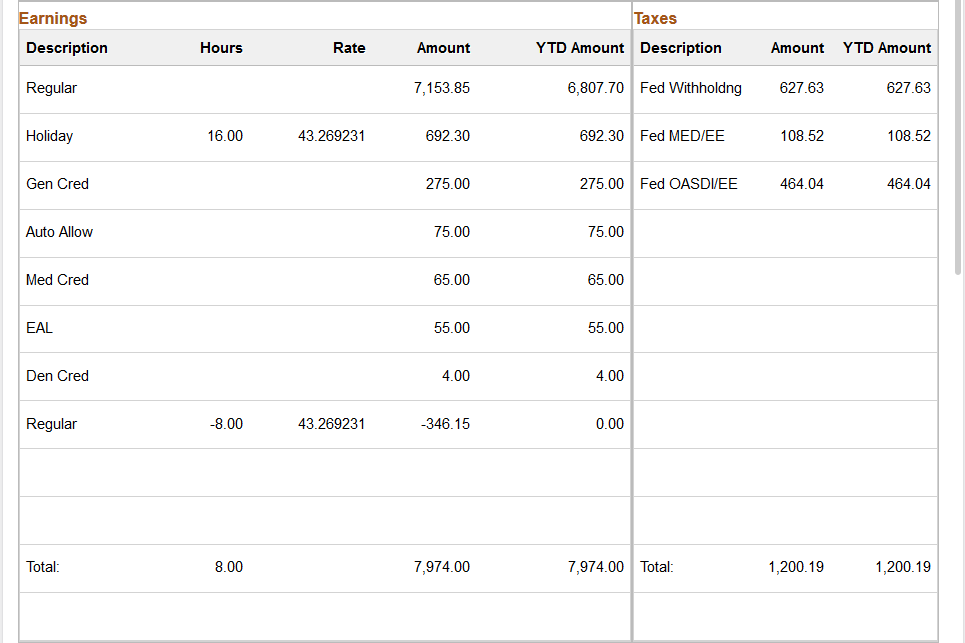
Task: Select the EAL amount 55.00
Action: click(x=452, y=328)
